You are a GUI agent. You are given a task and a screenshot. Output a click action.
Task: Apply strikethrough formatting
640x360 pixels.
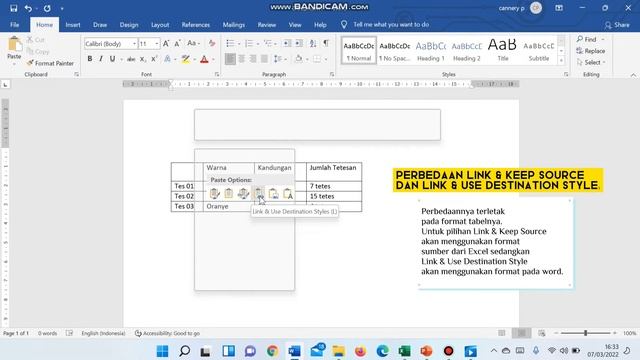click(x=131, y=59)
